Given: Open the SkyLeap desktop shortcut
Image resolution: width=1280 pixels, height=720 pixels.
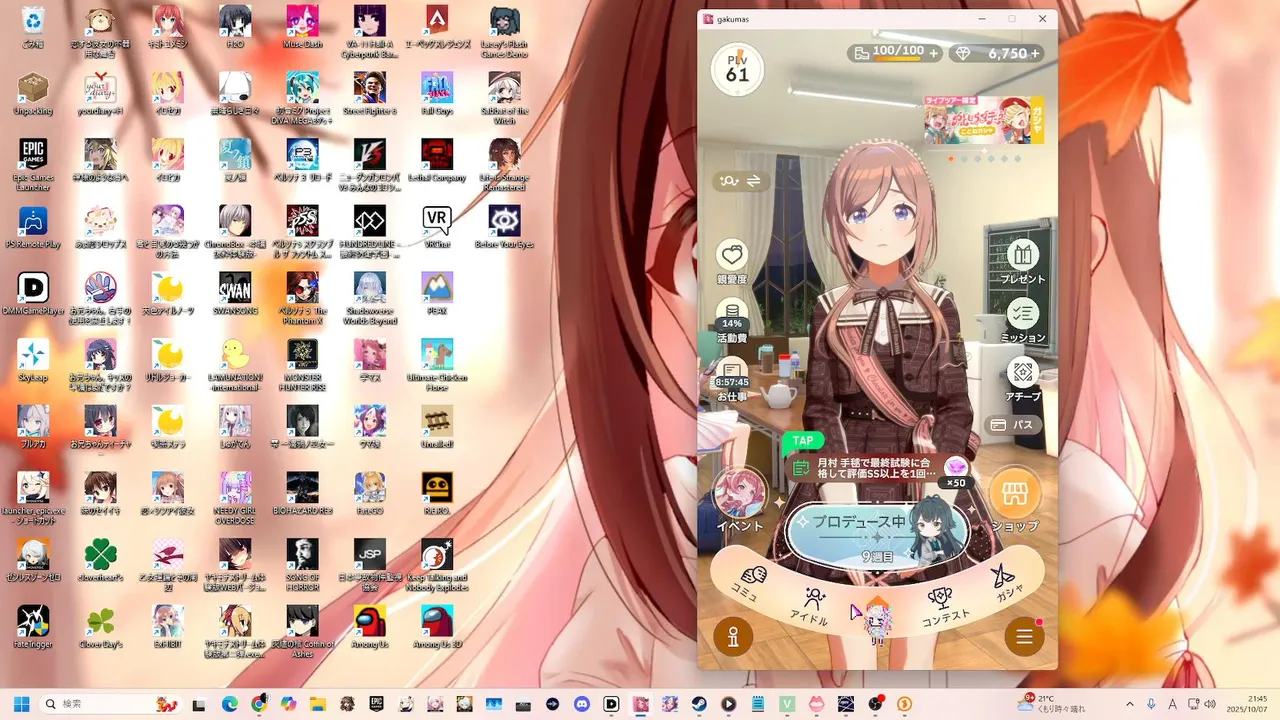Looking at the screenshot, I should point(33,360).
